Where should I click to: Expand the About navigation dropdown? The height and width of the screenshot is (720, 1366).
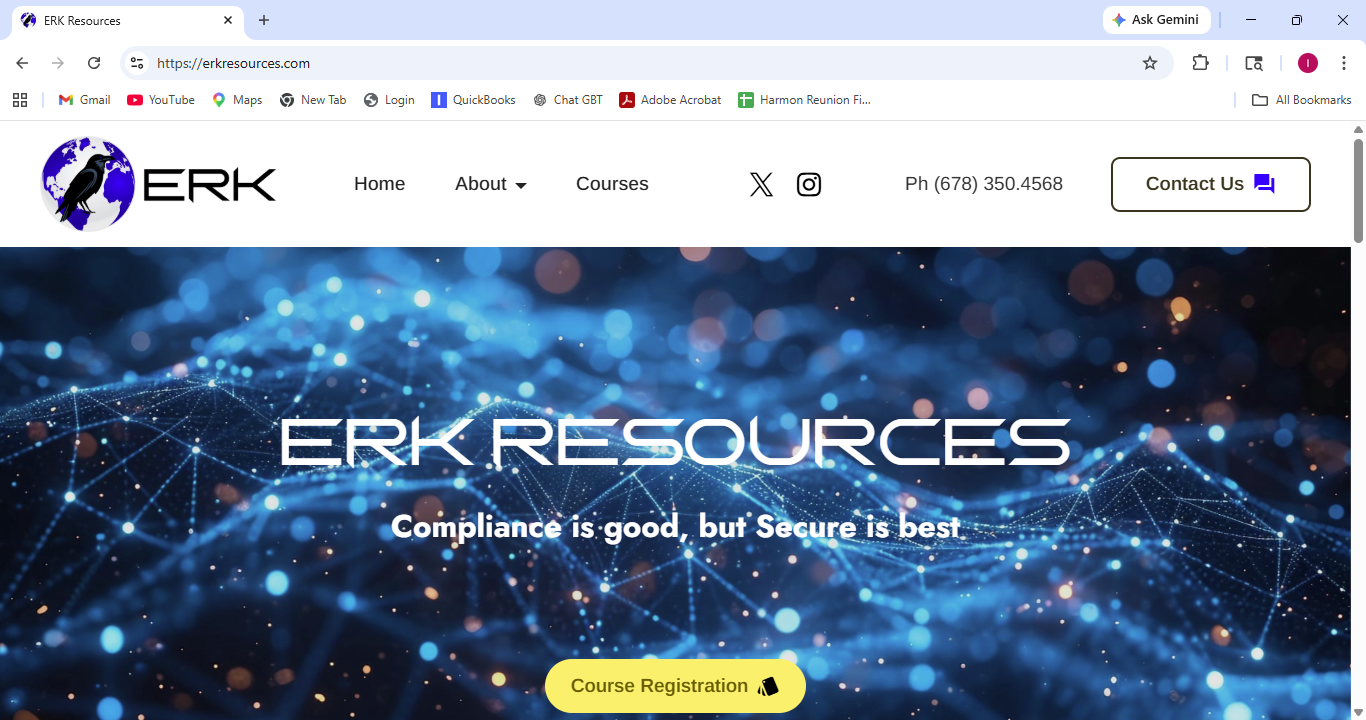(490, 184)
